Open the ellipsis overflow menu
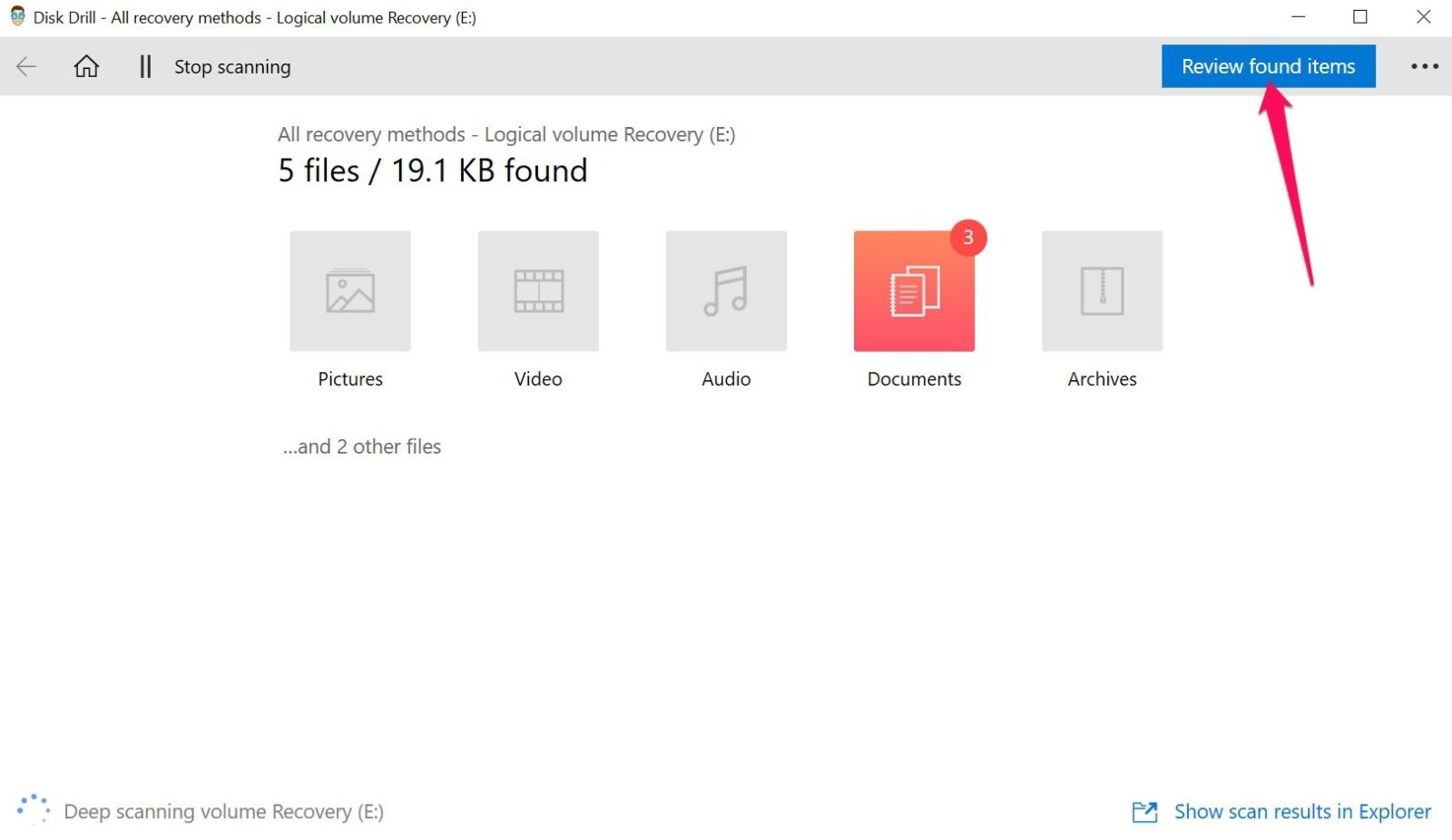The image size is (1452, 840). (x=1426, y=66)
